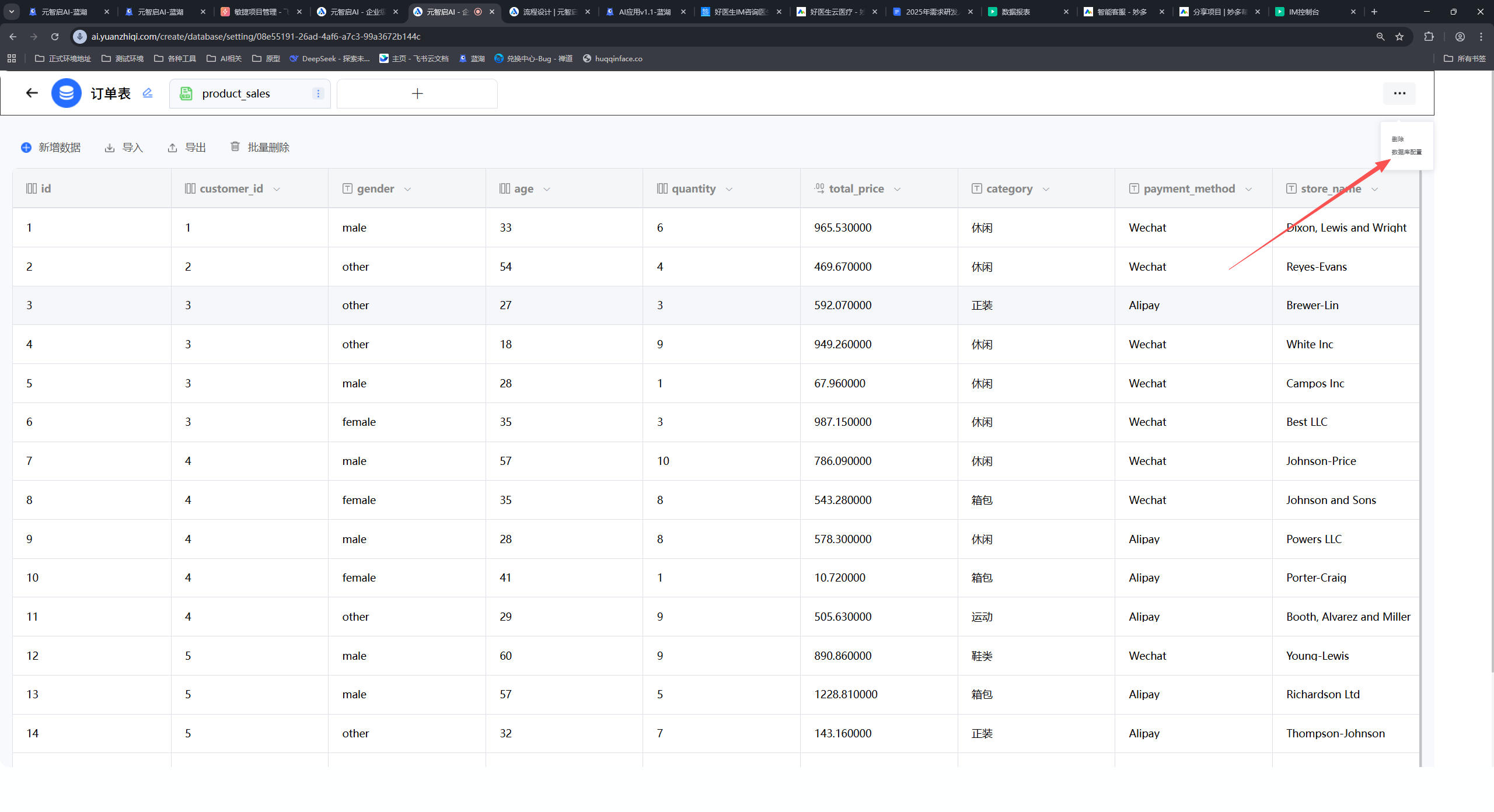Add a new table with the plus tab
The height and width of the screenshot is (812, 1494).
click(x=417, y=93)
